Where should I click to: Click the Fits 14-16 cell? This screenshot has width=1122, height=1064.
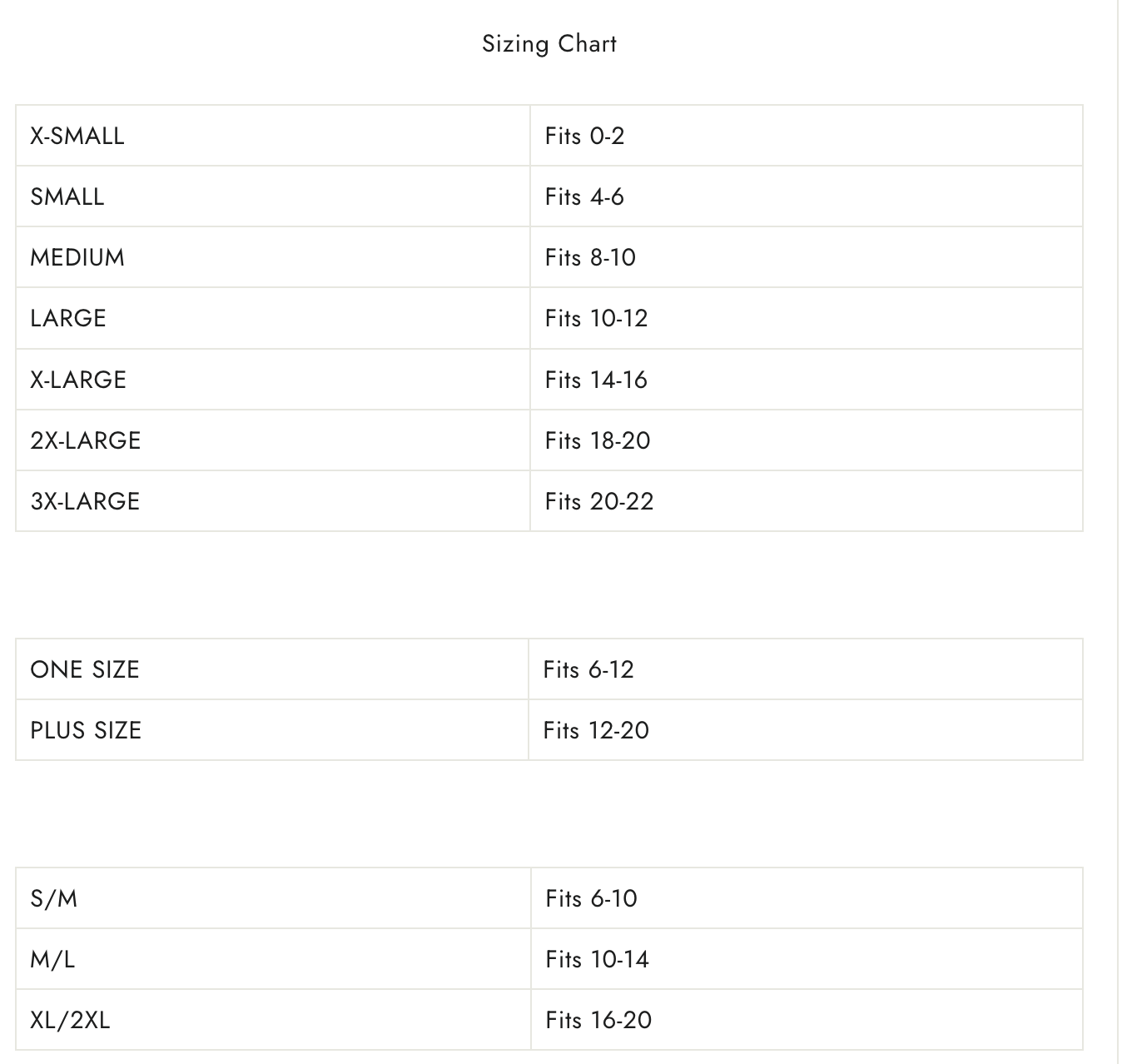(x=806, y=380)
